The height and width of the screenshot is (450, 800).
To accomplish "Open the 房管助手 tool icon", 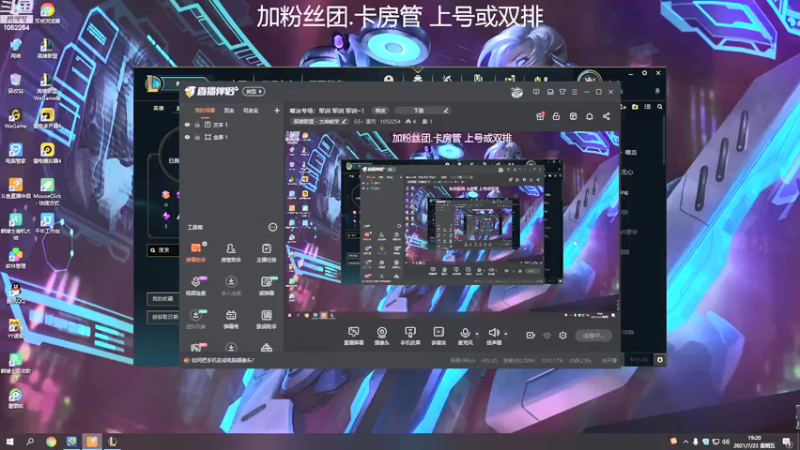I will pyautogui.click(x=231, y=252).
